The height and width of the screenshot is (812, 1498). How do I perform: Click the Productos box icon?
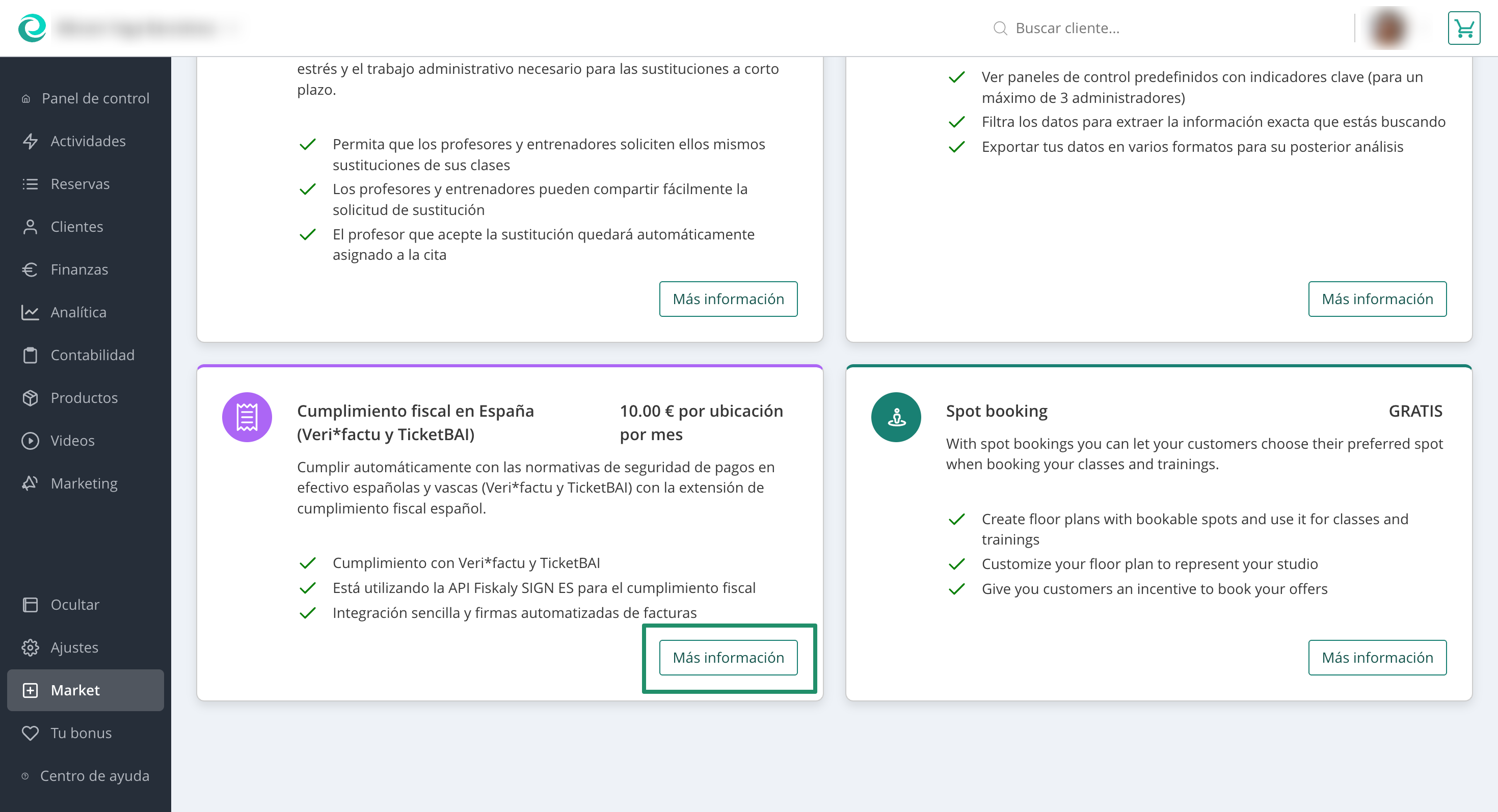(x=30, y=397)
